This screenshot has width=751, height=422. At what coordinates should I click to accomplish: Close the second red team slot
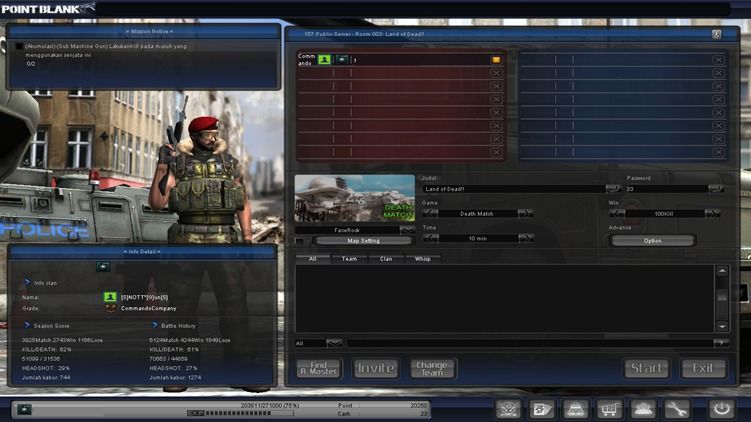pyautogui.click(x=496, y=73)
